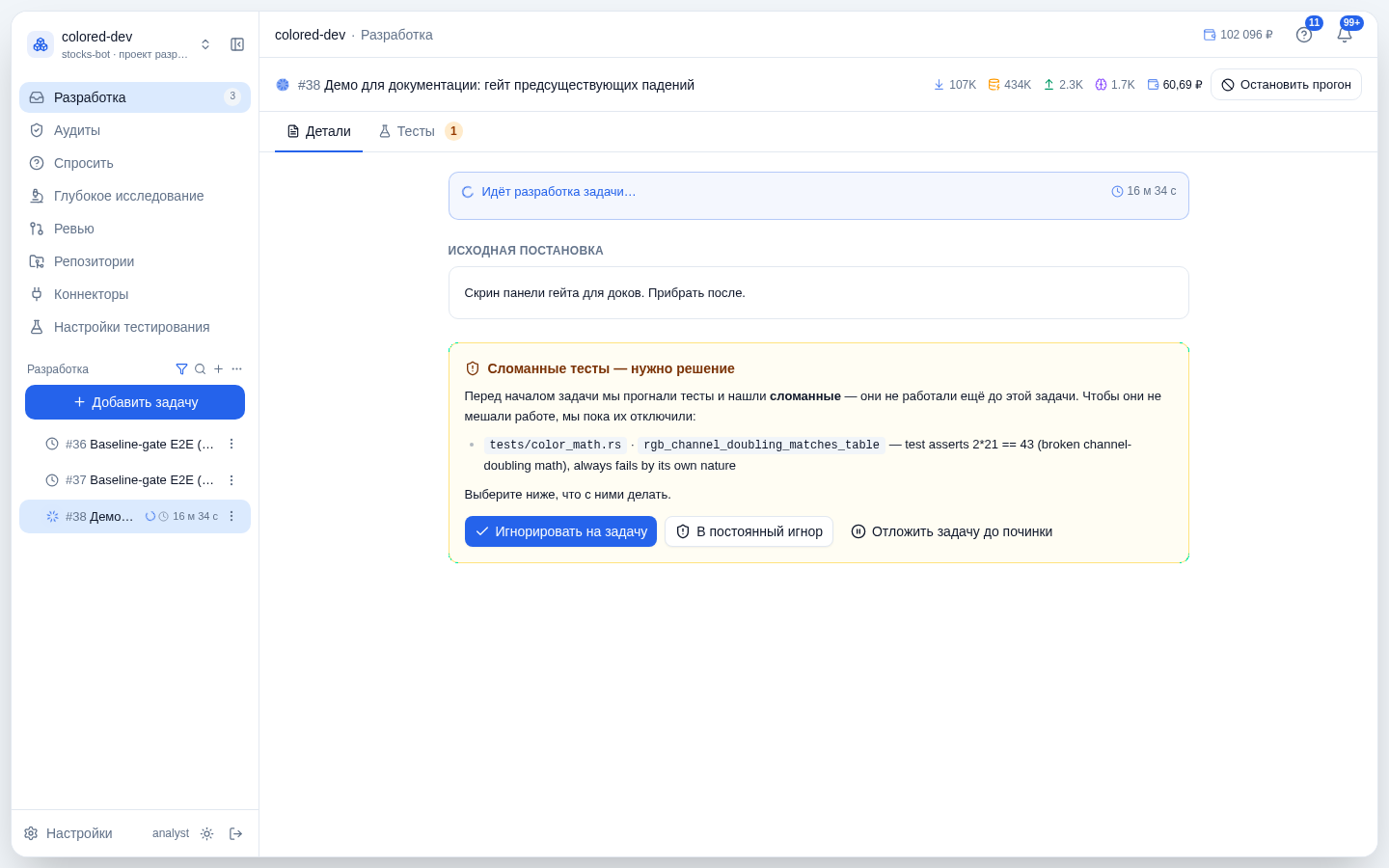The image size is (1389, 868).
Task: Toggle the light/dark theme sun icon
Action: [206, 834]
